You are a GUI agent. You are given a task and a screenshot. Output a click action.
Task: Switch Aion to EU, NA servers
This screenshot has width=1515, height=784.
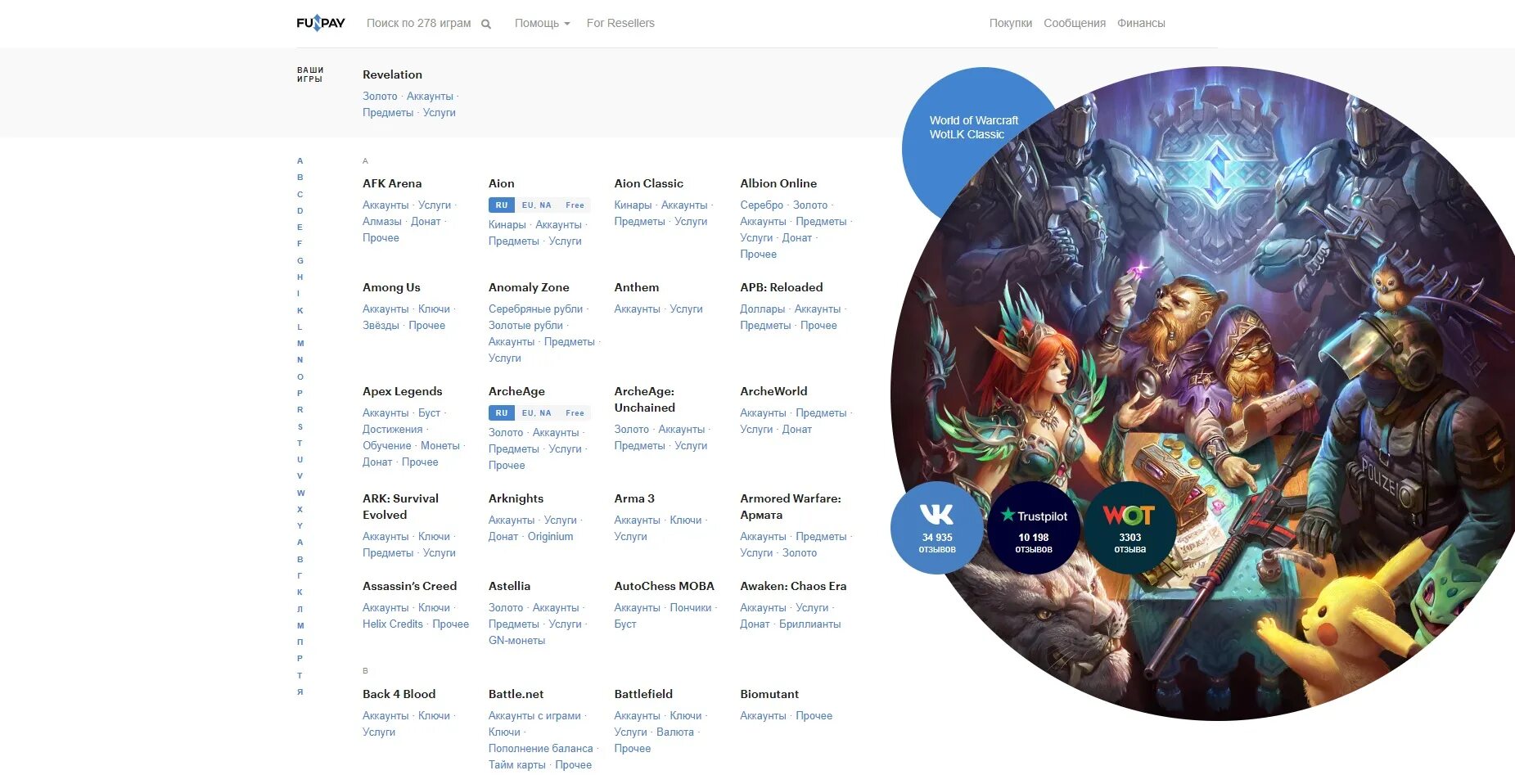[537, 205]
